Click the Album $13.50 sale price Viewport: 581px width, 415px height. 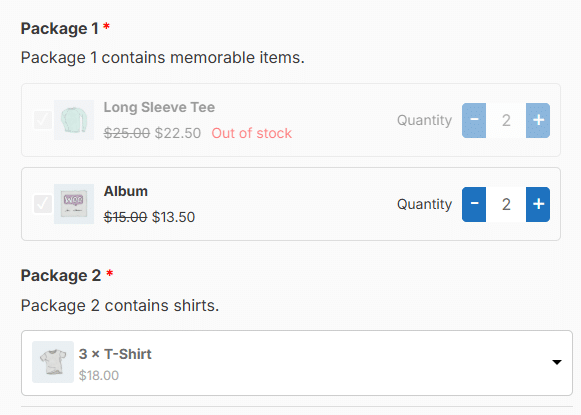[173, 217]
